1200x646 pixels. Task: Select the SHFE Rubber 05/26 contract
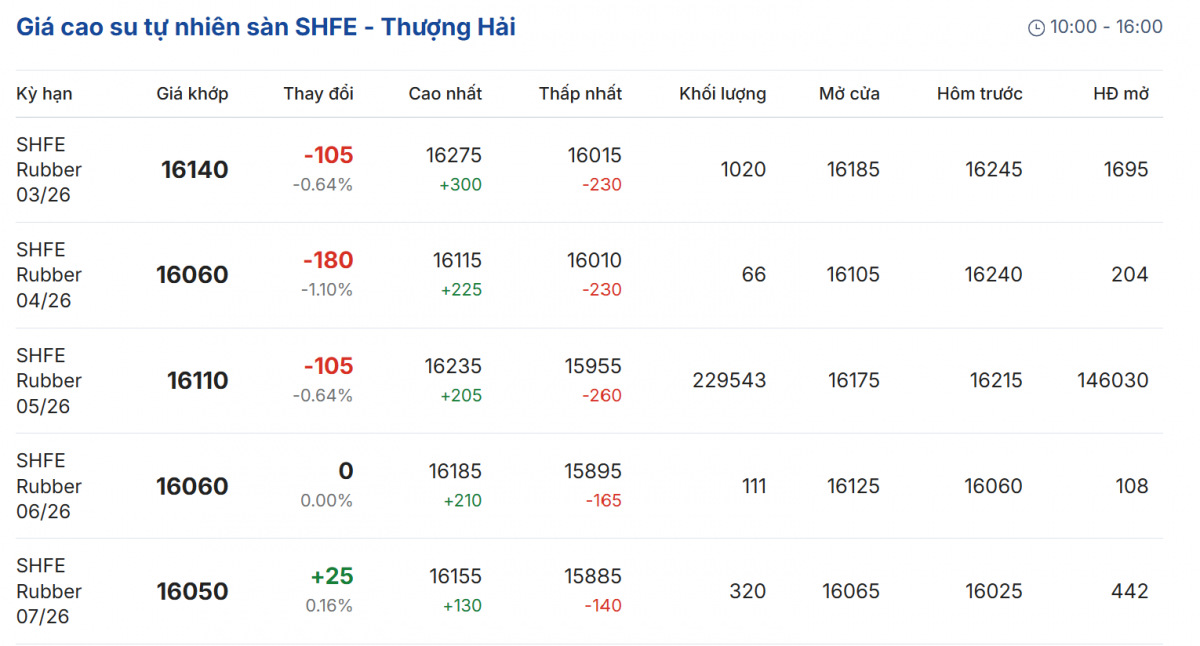pyautogui.click(x=49, y=381)
